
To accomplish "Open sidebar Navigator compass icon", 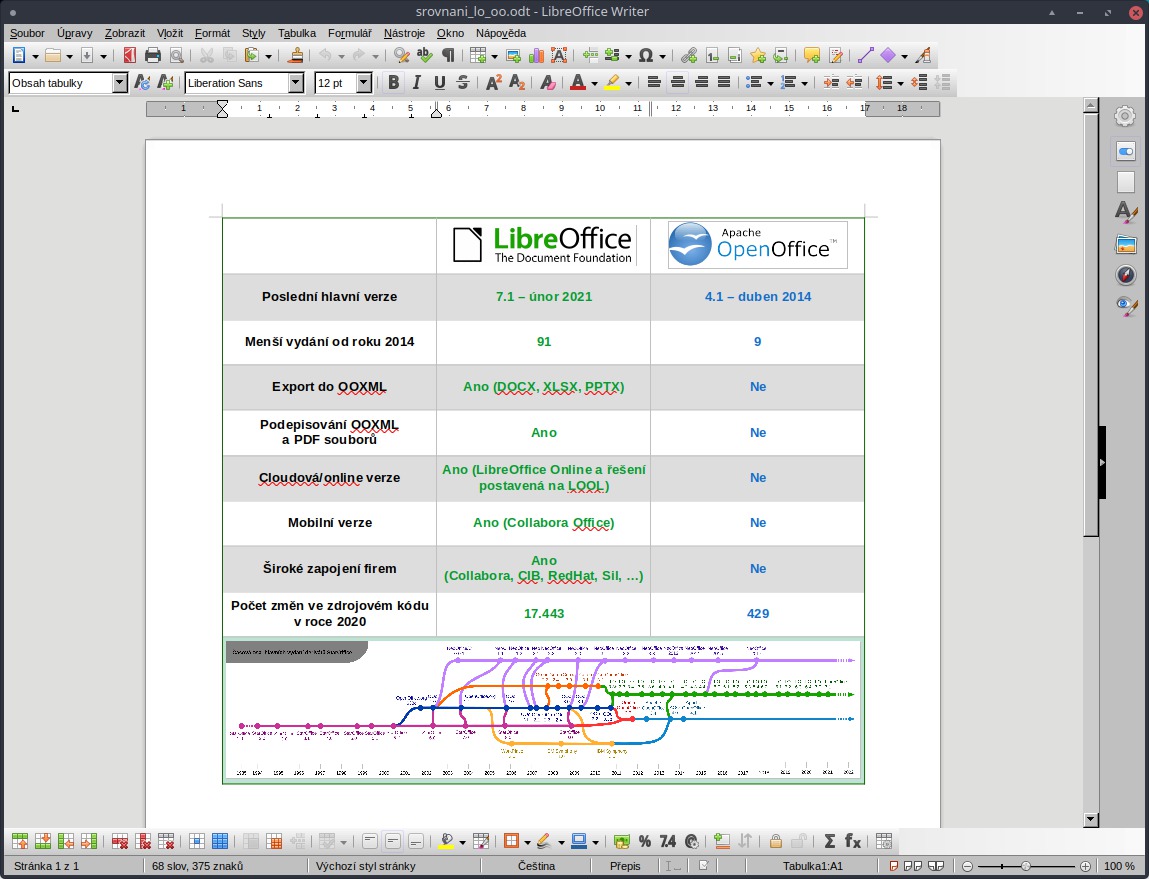I will point(1126,275).
